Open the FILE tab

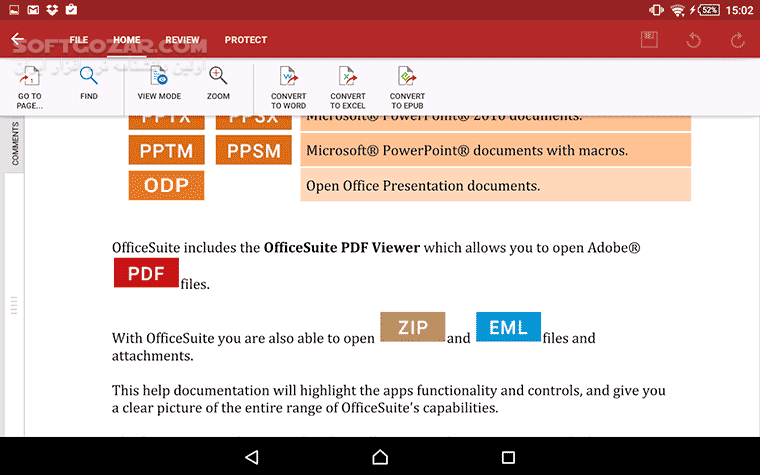pos(79,40)
